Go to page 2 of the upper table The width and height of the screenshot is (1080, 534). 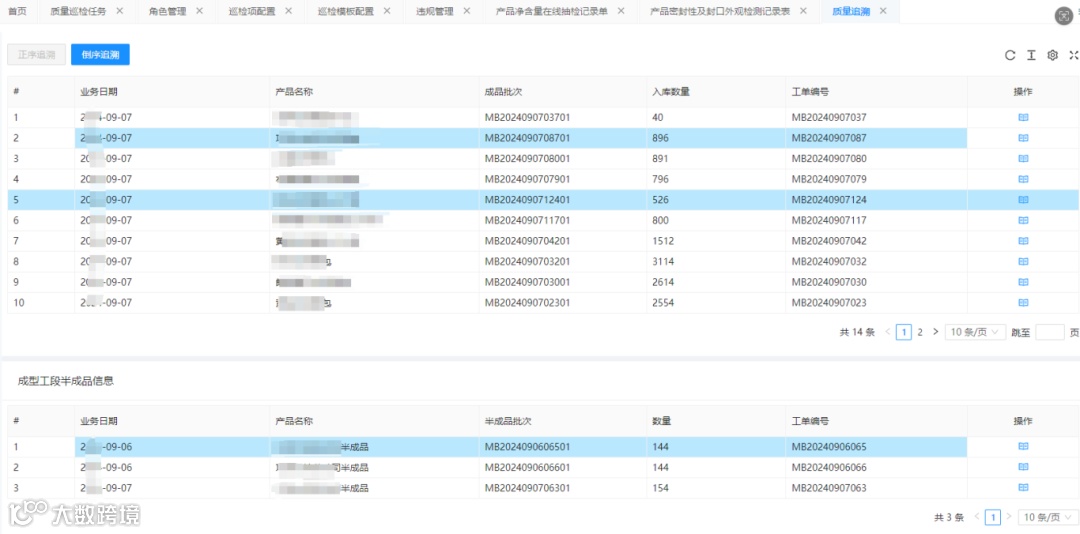[x=920, y=332]
